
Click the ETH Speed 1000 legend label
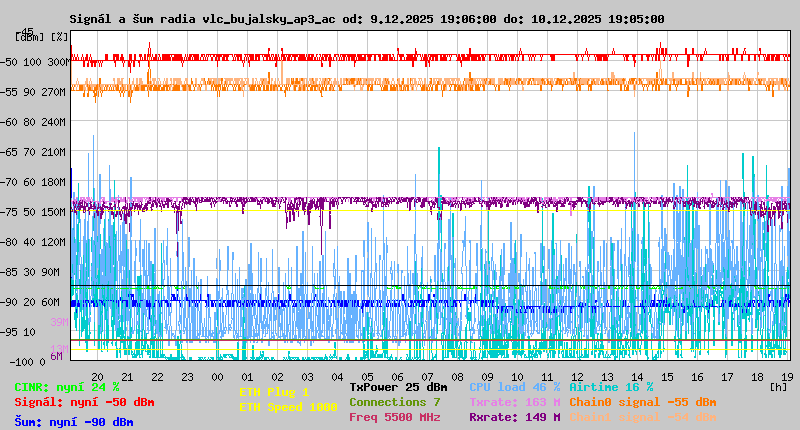[x=288, y=407]
